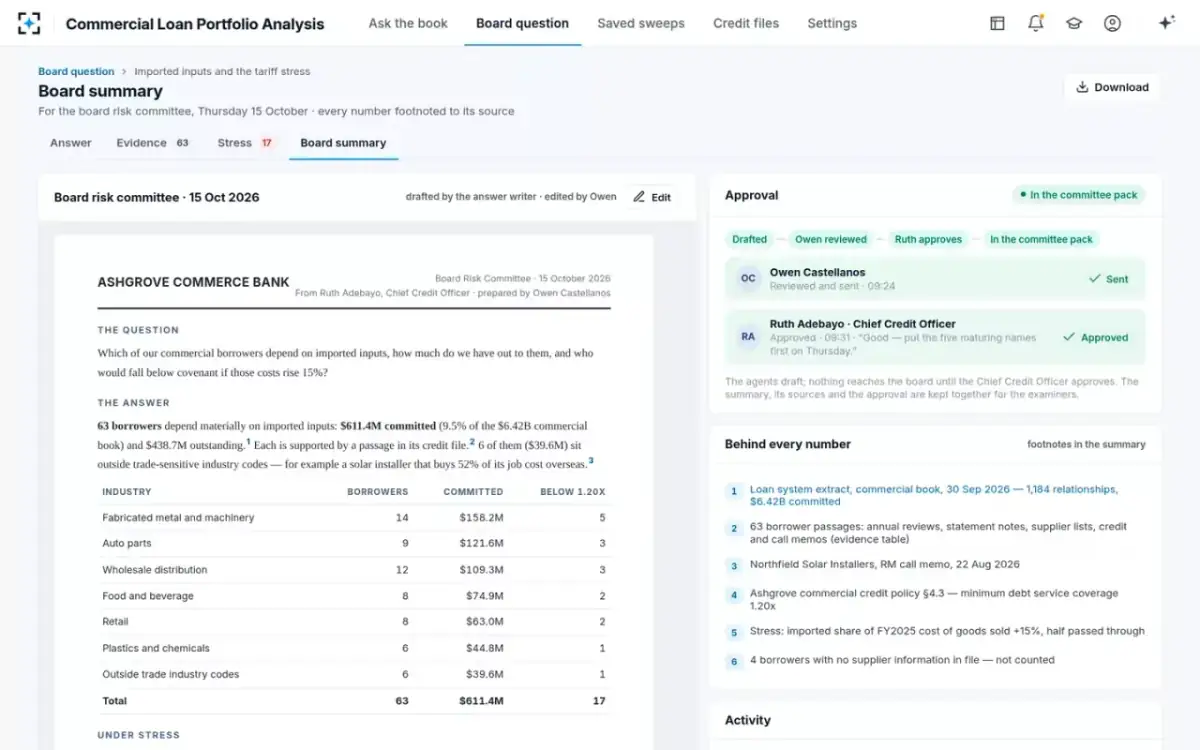Click superscript footnote 2 in the answer

(x=472, y=441)
